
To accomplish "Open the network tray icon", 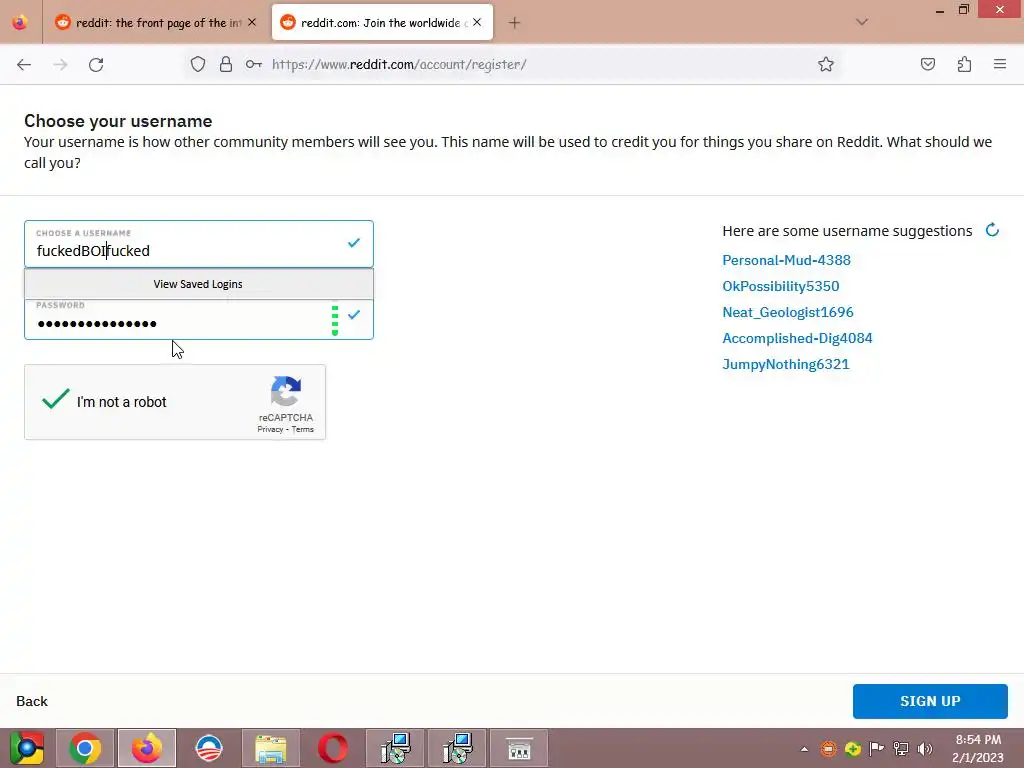I will [901, 749].
